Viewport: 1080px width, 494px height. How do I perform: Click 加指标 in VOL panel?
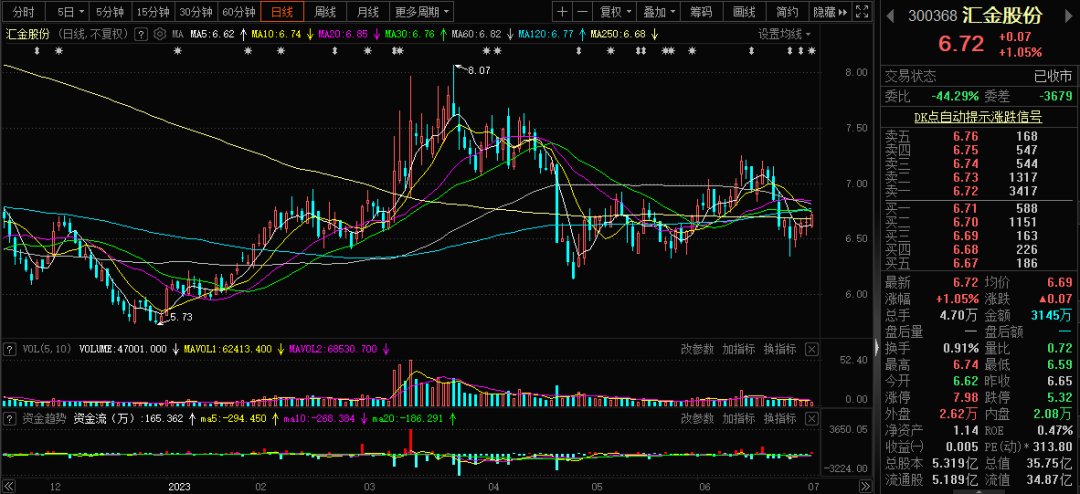(738, 349)
